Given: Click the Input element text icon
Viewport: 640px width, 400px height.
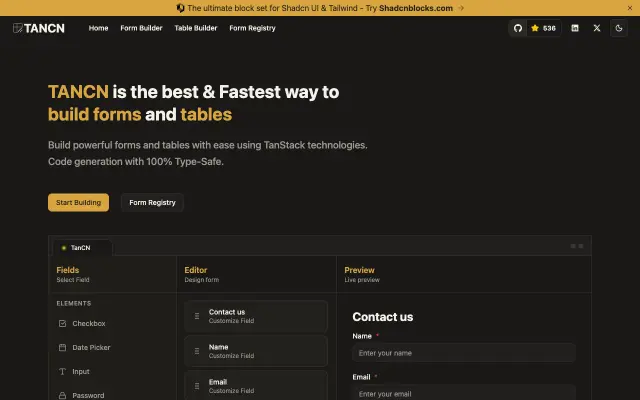Looking at the screenshot, I should point(62,371).
